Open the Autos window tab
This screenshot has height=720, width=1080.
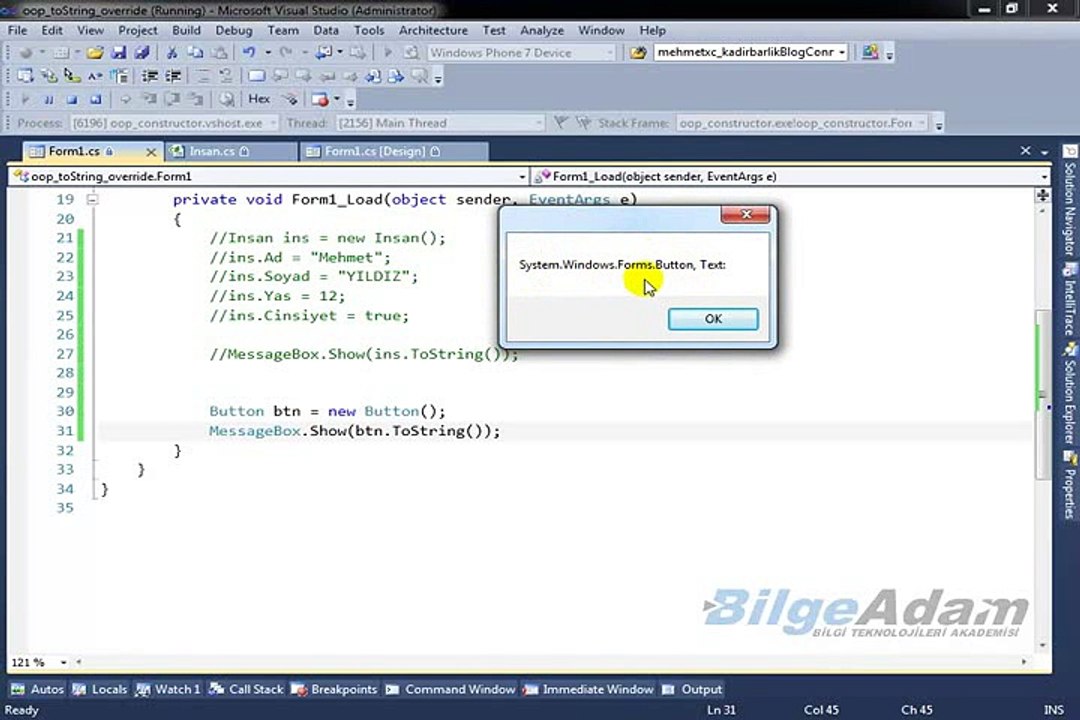[x=38, y=689]
